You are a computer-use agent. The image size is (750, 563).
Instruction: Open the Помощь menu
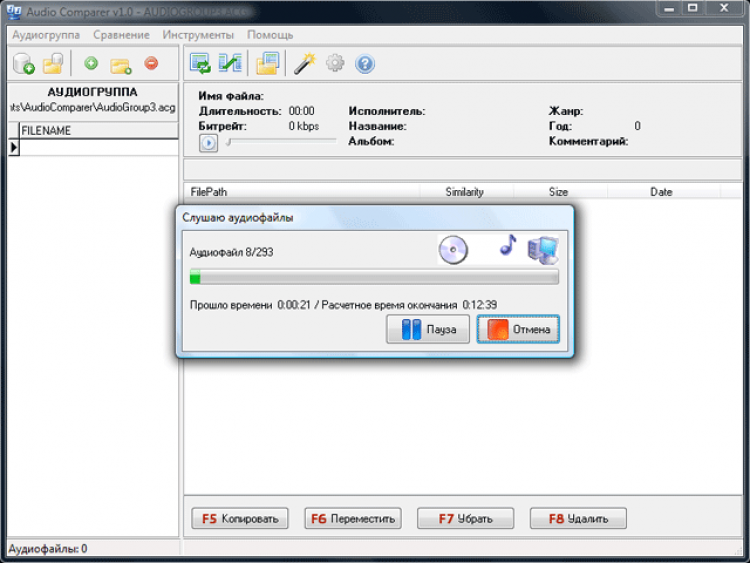pos(270,35)
